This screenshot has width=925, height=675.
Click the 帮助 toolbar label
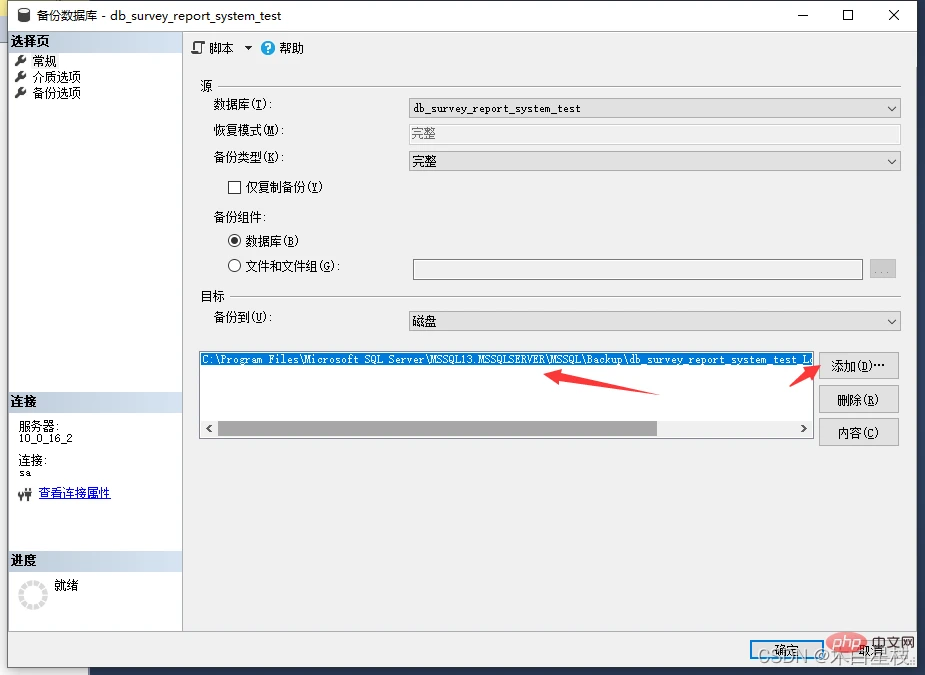click(291, 48)
